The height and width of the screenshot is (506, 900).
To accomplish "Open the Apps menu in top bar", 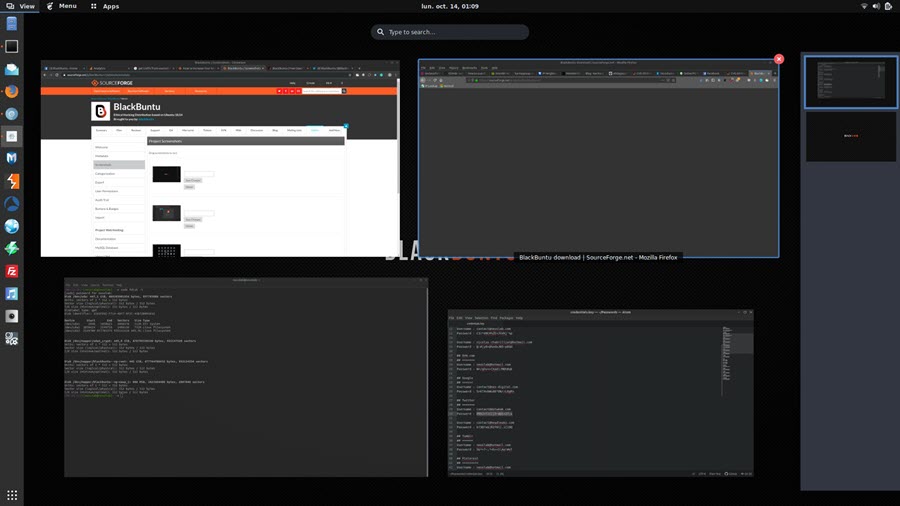I will pos(105,6).
